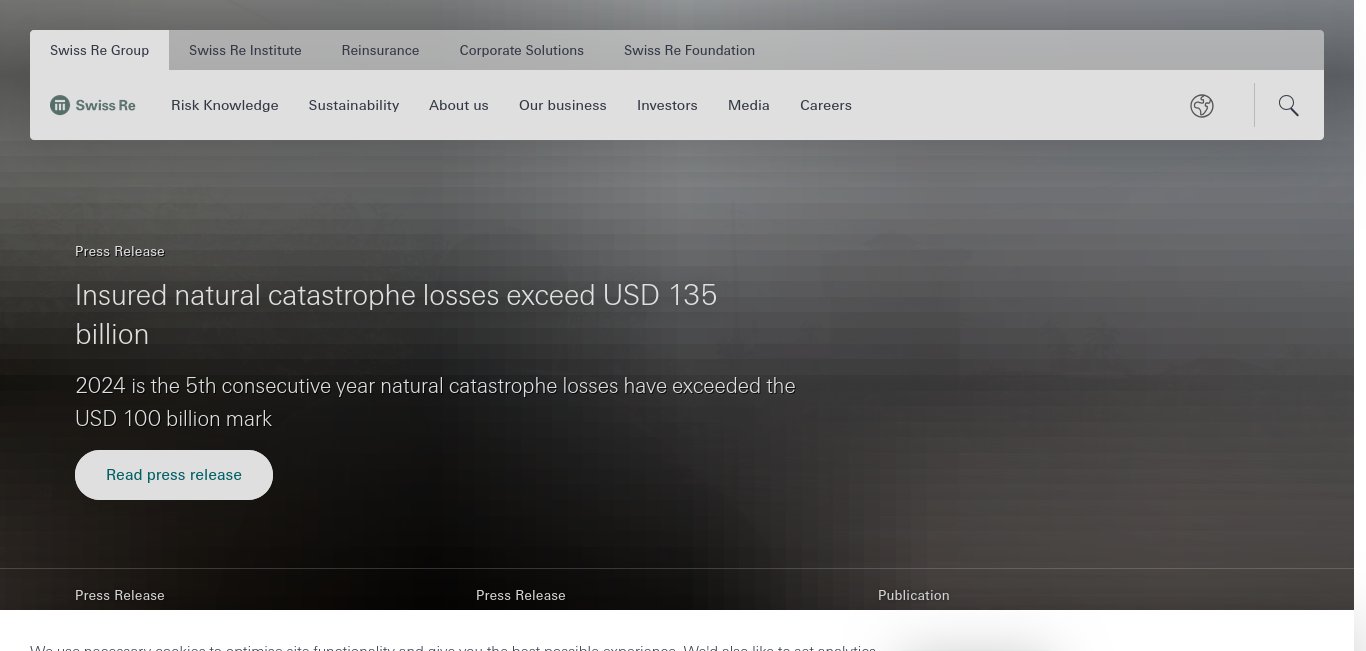Viewport: 1366px width, 651px height.
Task: Open the Investors menu
Action: tap(667, 105)
